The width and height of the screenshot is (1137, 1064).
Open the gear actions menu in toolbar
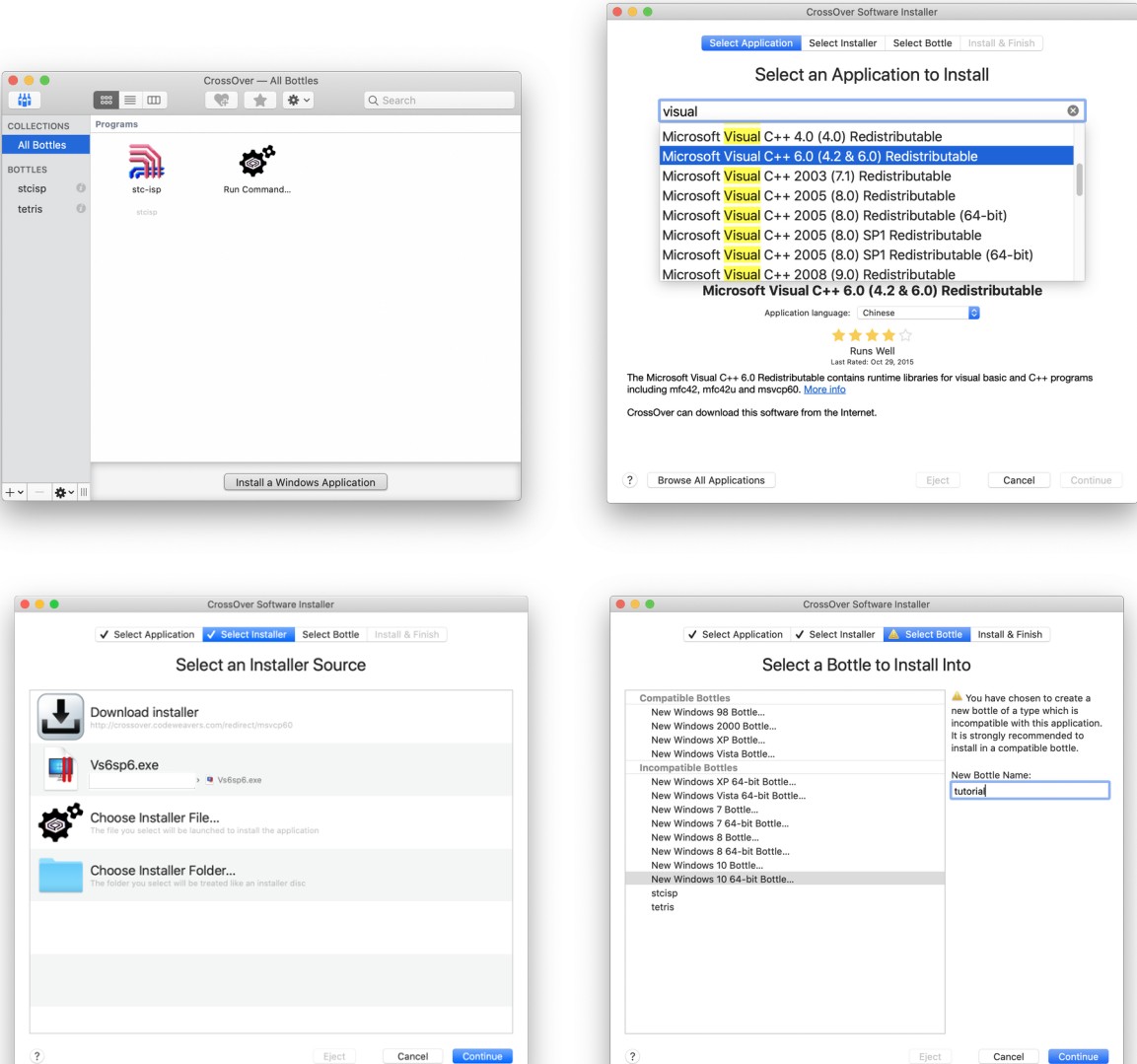[x=298, y=101]
